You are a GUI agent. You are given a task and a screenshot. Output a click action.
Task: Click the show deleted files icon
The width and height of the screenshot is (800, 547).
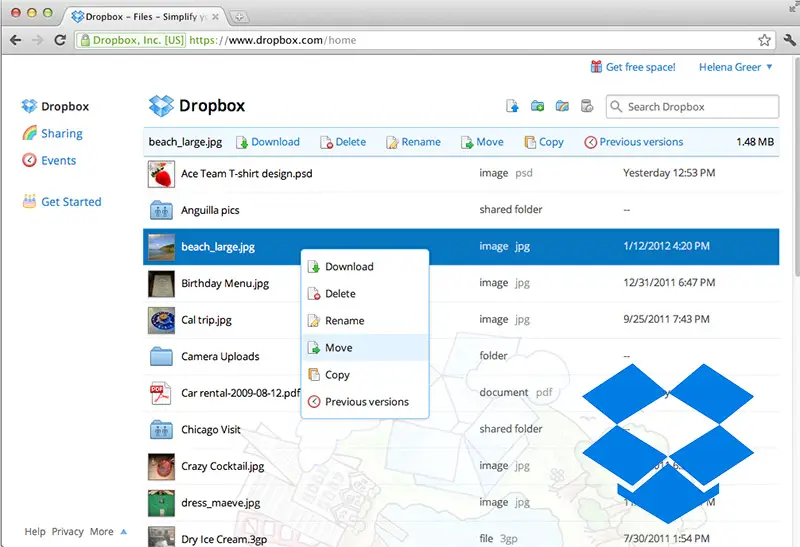pos(587,106)
